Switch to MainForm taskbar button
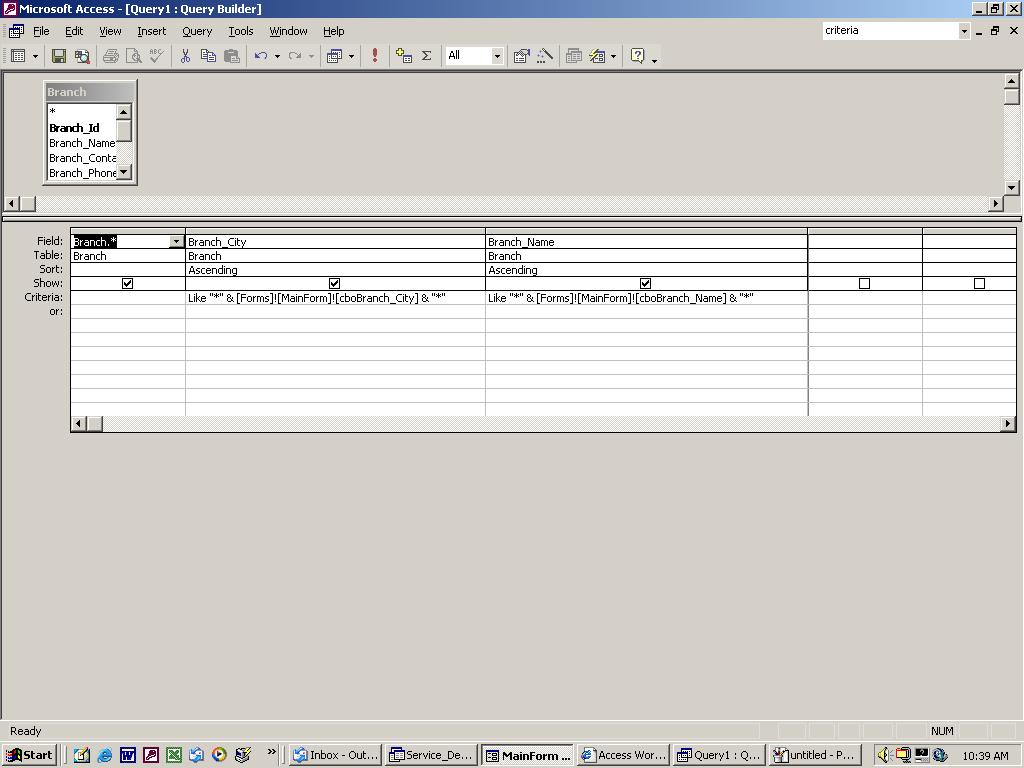1024x768 pixels. (527, 755)
